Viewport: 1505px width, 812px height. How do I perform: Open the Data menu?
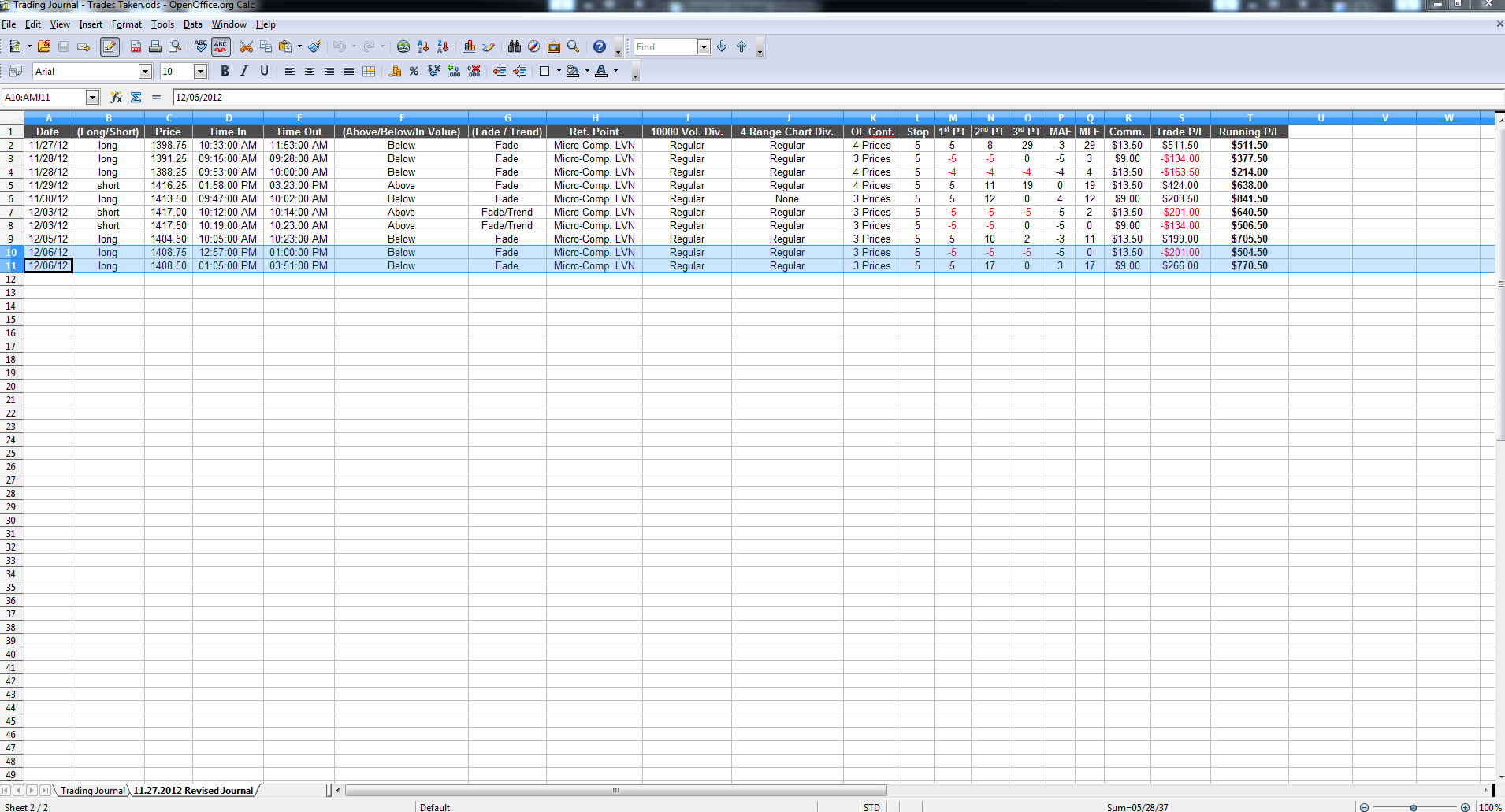coord(193,24)
